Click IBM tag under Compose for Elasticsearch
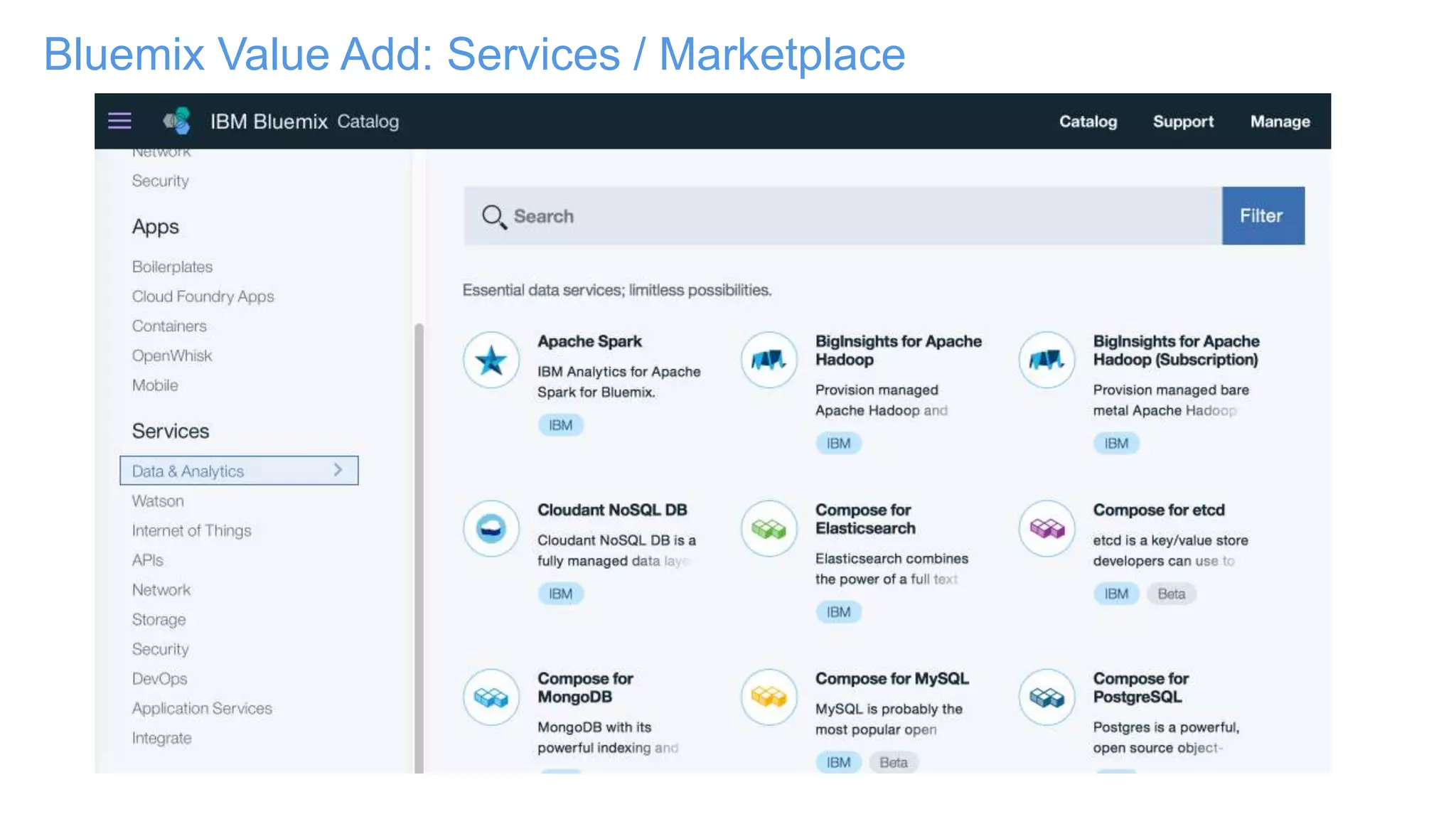 838,612
